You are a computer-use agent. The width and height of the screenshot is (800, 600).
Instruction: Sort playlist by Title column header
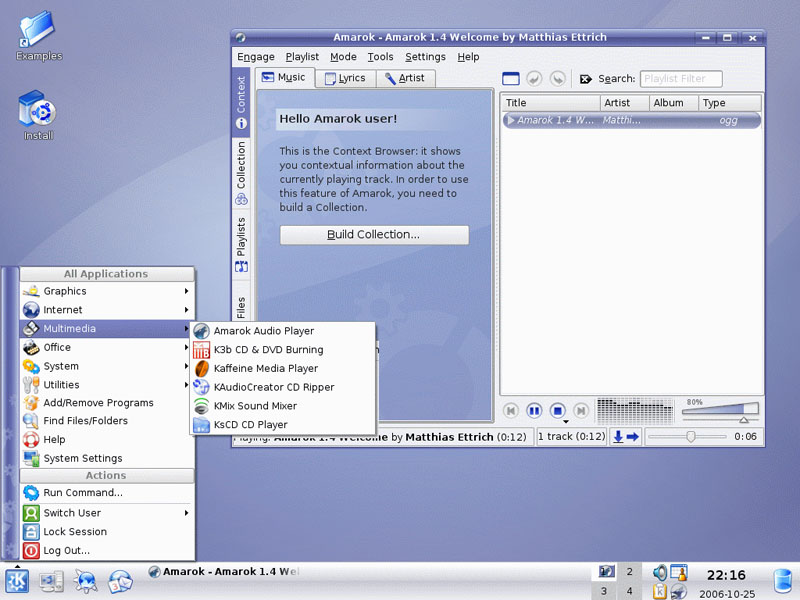point(551,103)
